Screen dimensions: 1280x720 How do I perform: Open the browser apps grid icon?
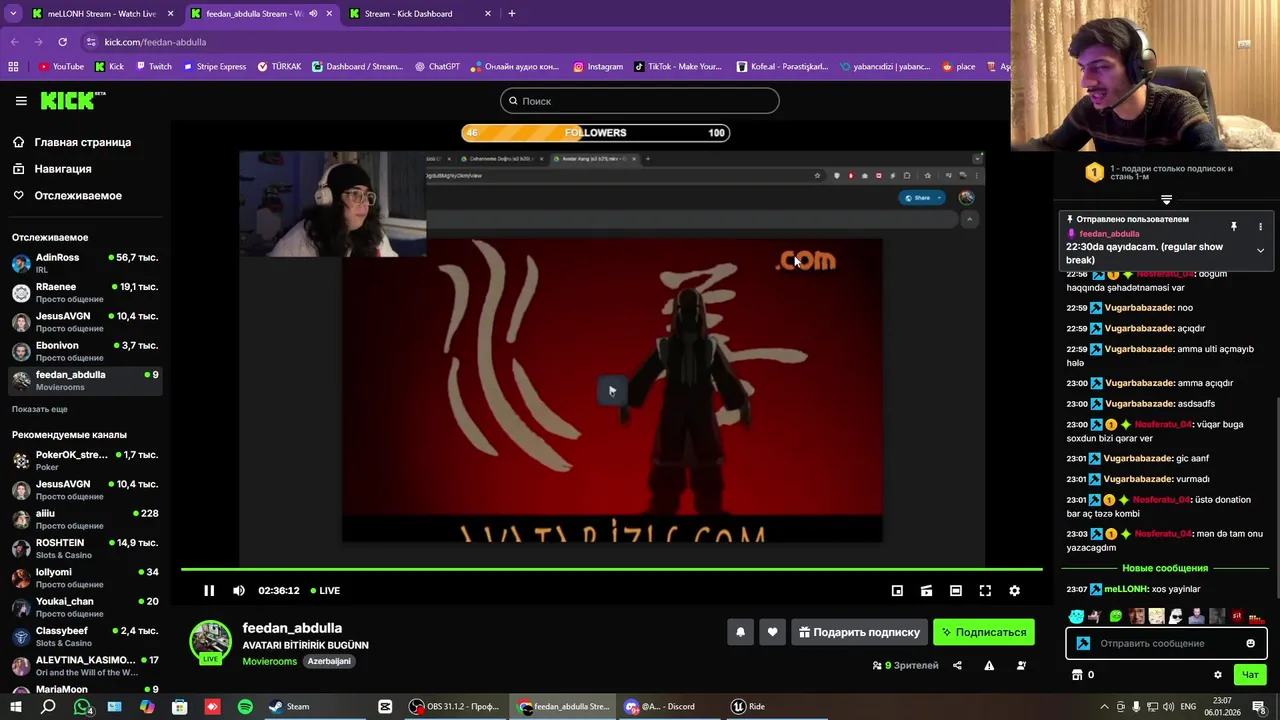tap(13, 67)
